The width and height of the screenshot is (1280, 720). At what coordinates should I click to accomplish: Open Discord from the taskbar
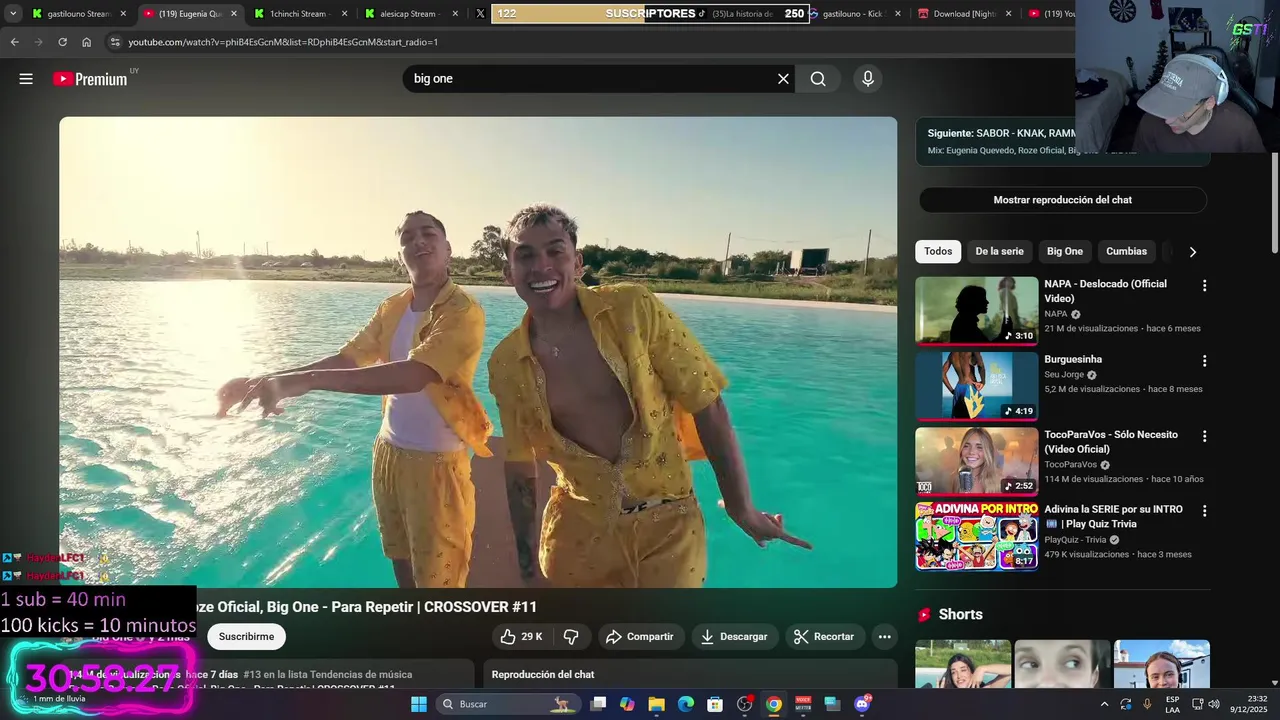(x=862, y=704)
